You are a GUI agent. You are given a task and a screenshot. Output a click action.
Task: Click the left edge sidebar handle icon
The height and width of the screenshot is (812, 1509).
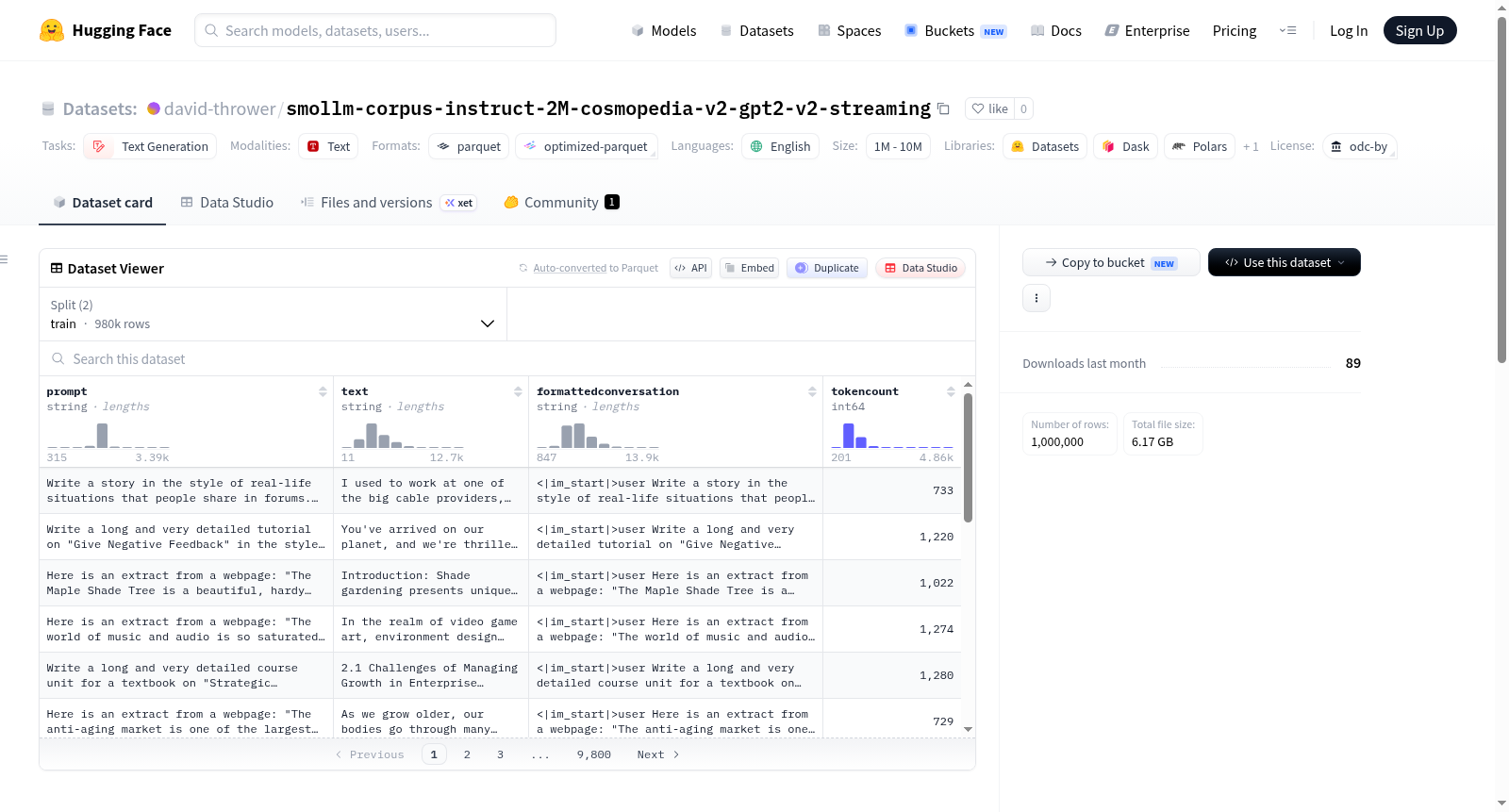(4, 259)
